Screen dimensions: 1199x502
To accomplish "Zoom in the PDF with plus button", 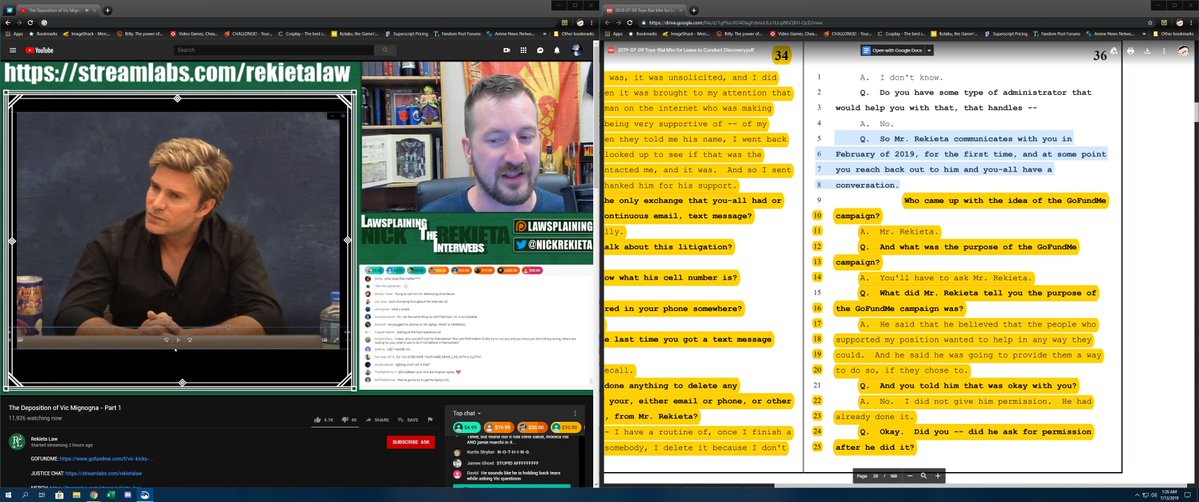I will click(937, 476).
